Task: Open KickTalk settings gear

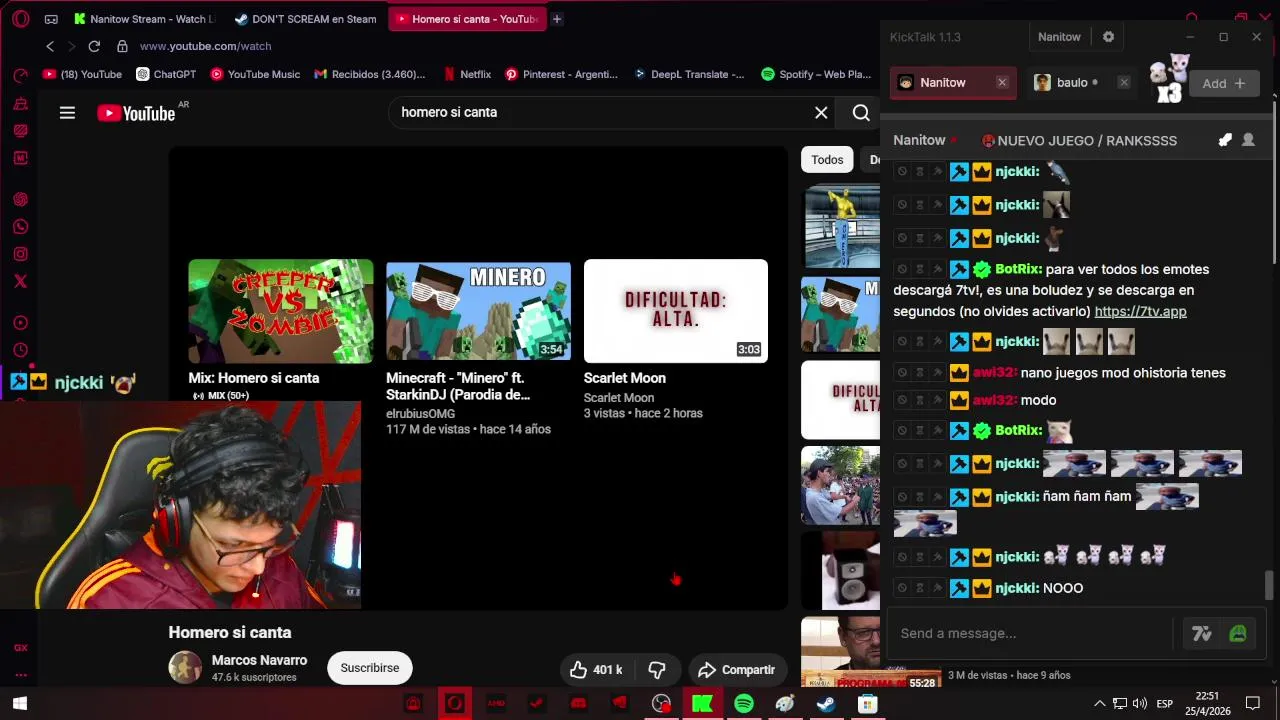Action: (x=1108, y=37)
